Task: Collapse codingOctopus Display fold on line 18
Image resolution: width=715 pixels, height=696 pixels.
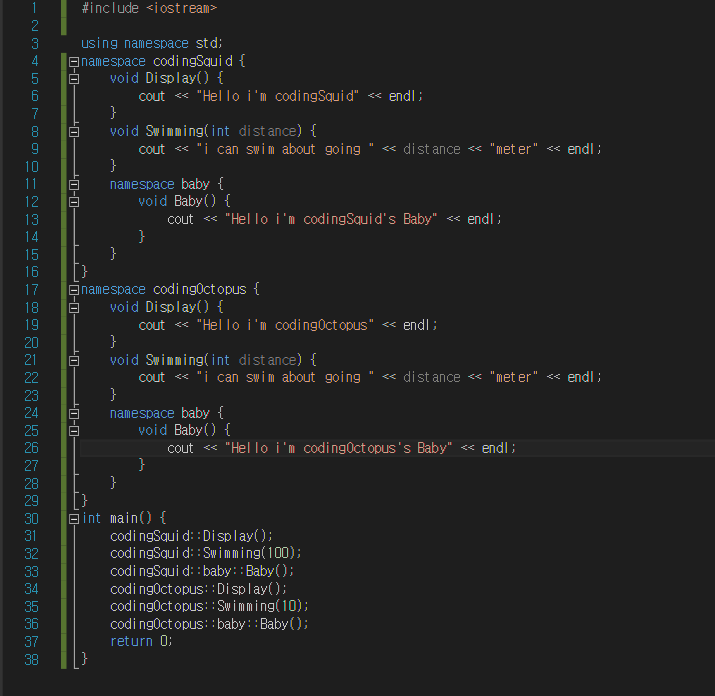Action: (74, 308)
